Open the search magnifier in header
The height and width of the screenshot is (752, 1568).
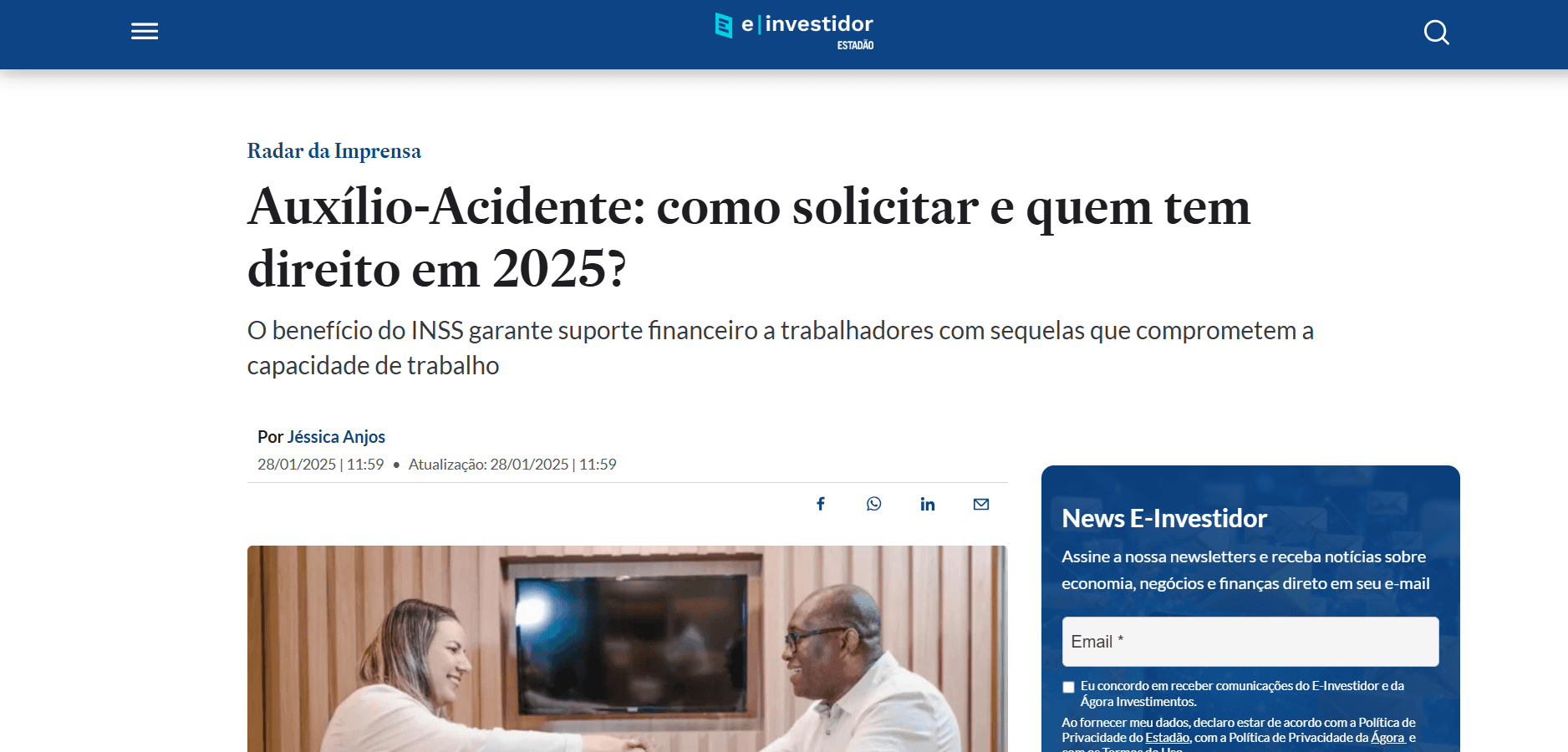coord(1436,33)
